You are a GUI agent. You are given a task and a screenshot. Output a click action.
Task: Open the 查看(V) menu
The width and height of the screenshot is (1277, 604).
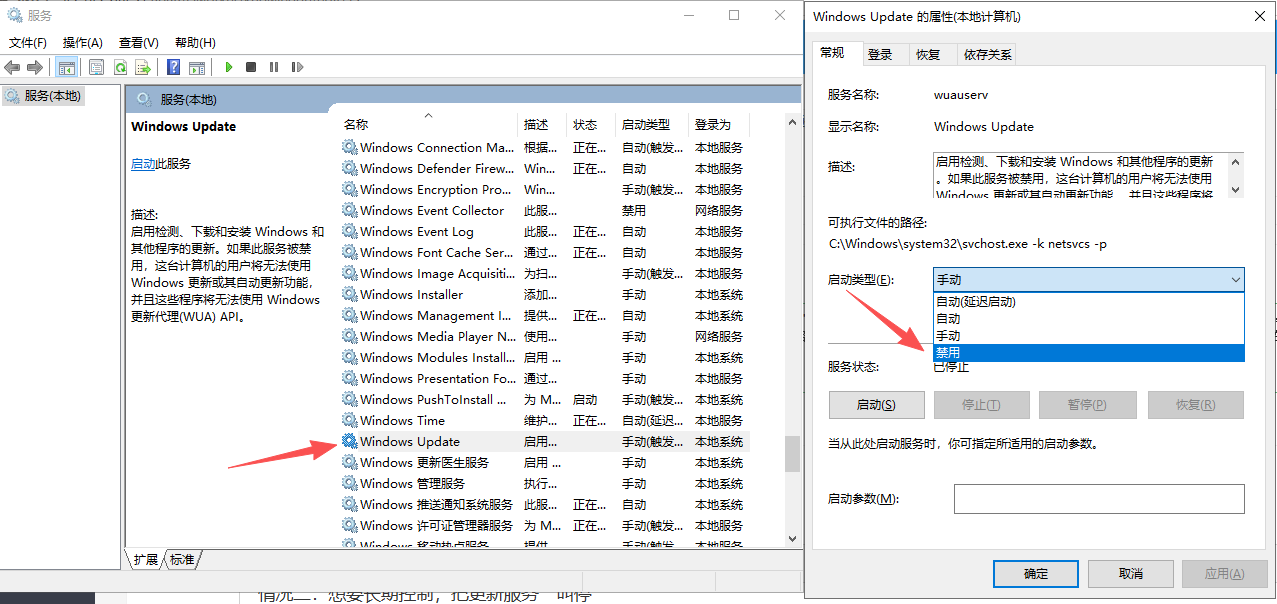coord(139,43)
